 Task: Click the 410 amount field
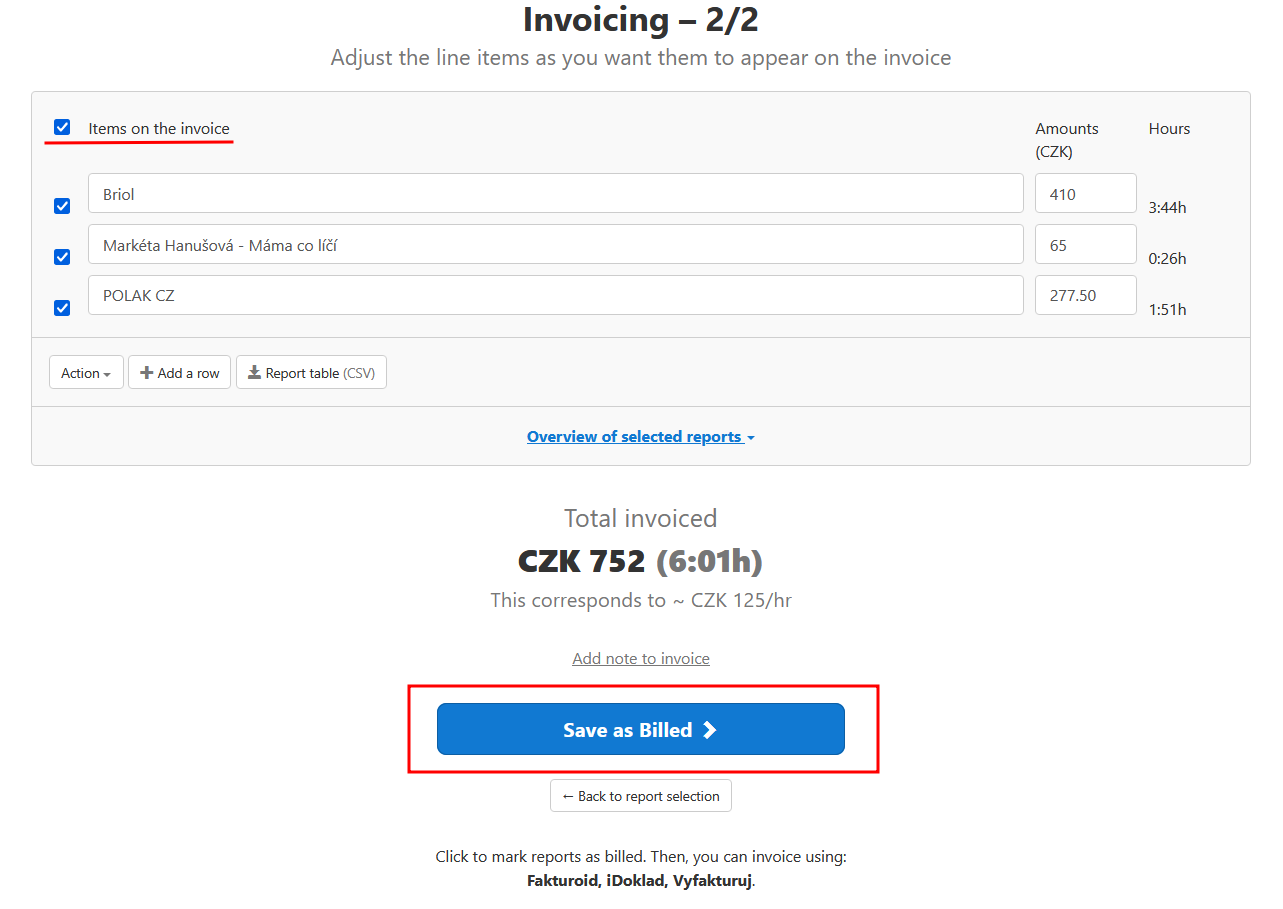(x=1085, y=194)
